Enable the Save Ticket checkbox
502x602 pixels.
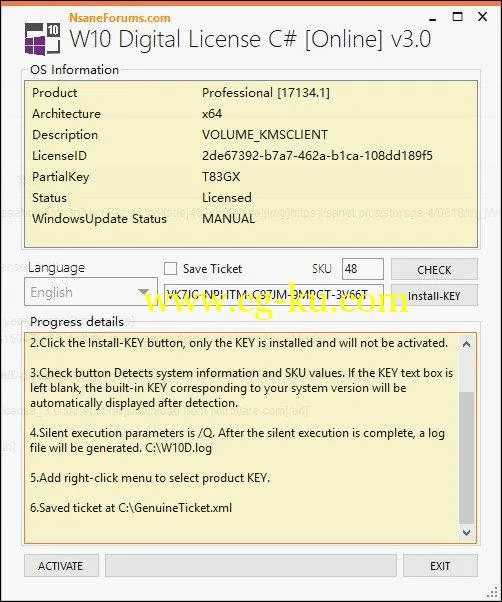coord(170,269)
